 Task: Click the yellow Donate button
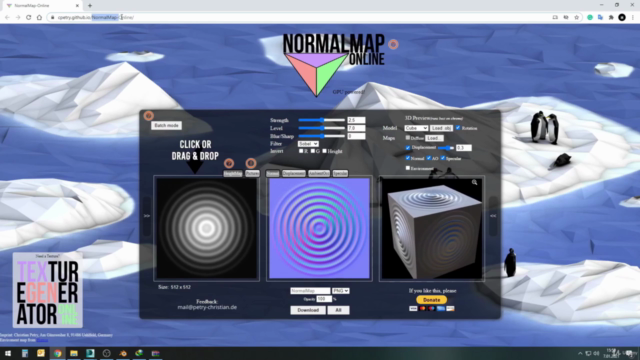[x=431, y=300]
